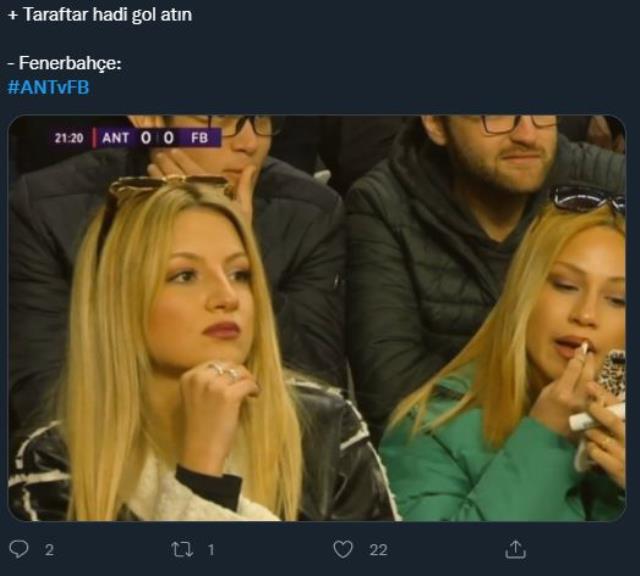Click the 21:20 match clock in the photo
640x576 pixels.
click(x=69, y=137)
